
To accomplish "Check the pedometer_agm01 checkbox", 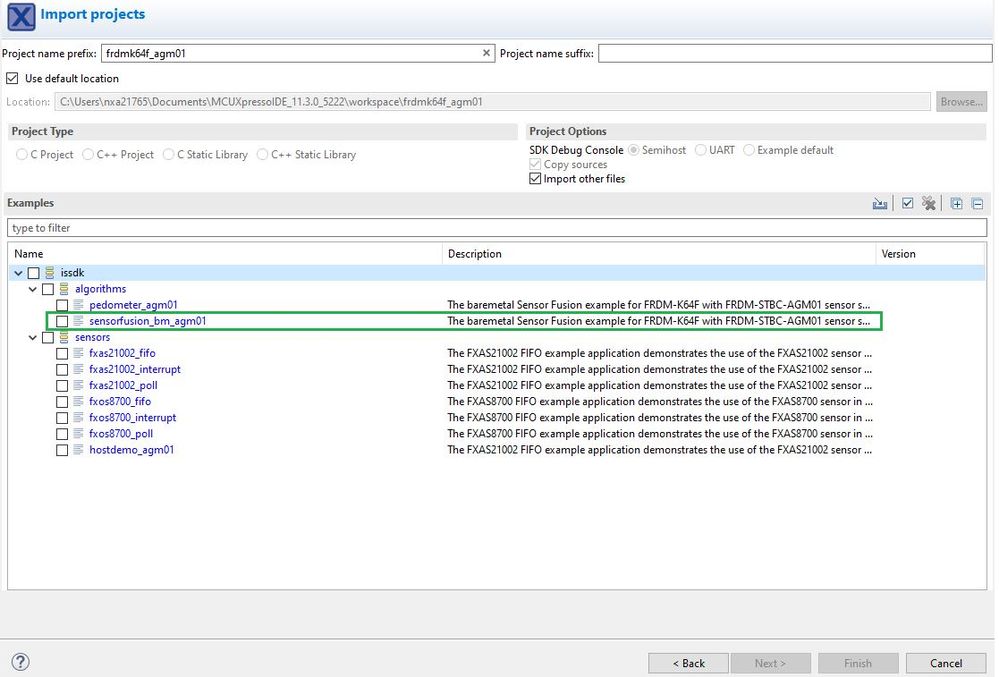I will 62,306.
